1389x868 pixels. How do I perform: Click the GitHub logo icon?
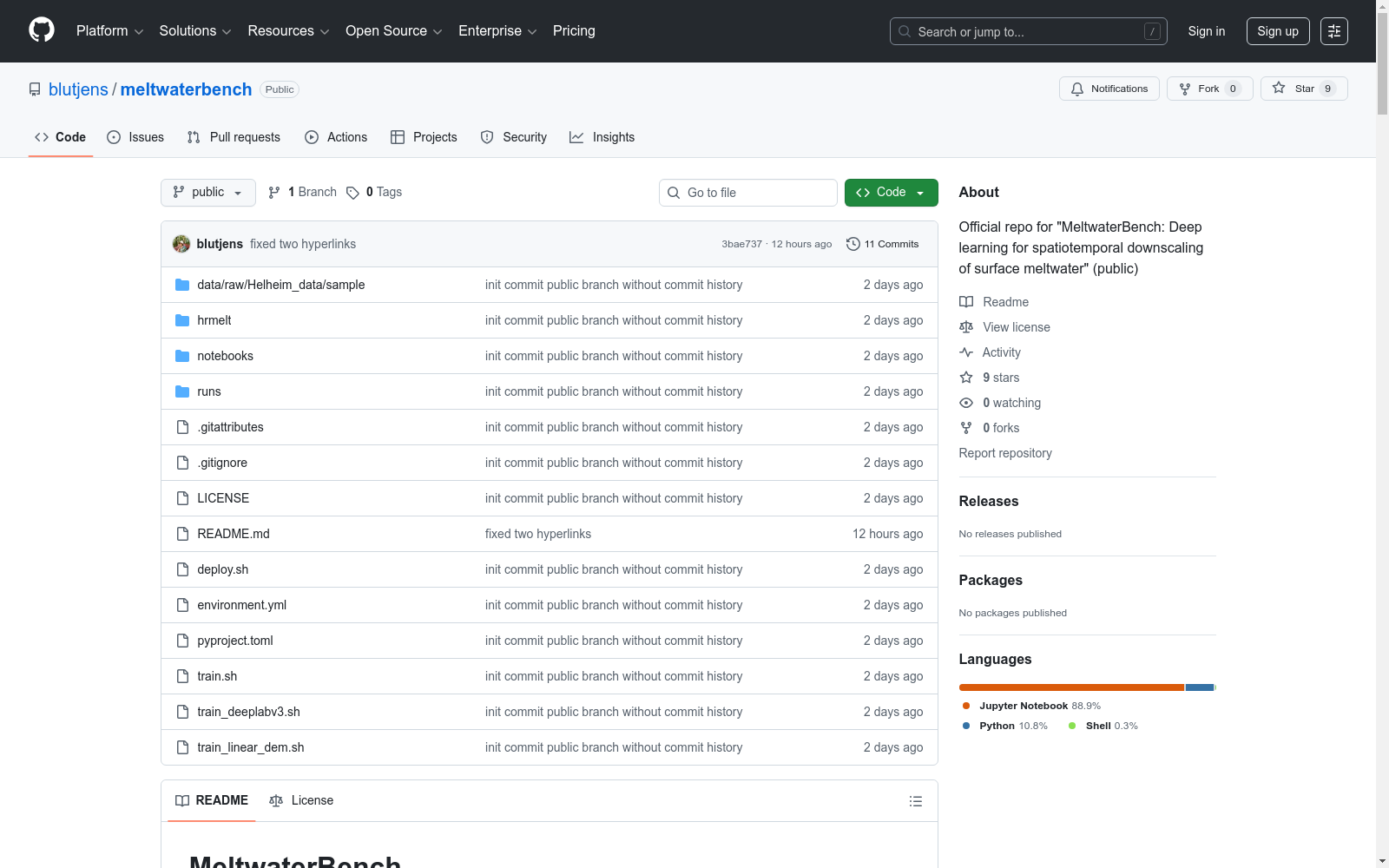[x=42, y=30]
